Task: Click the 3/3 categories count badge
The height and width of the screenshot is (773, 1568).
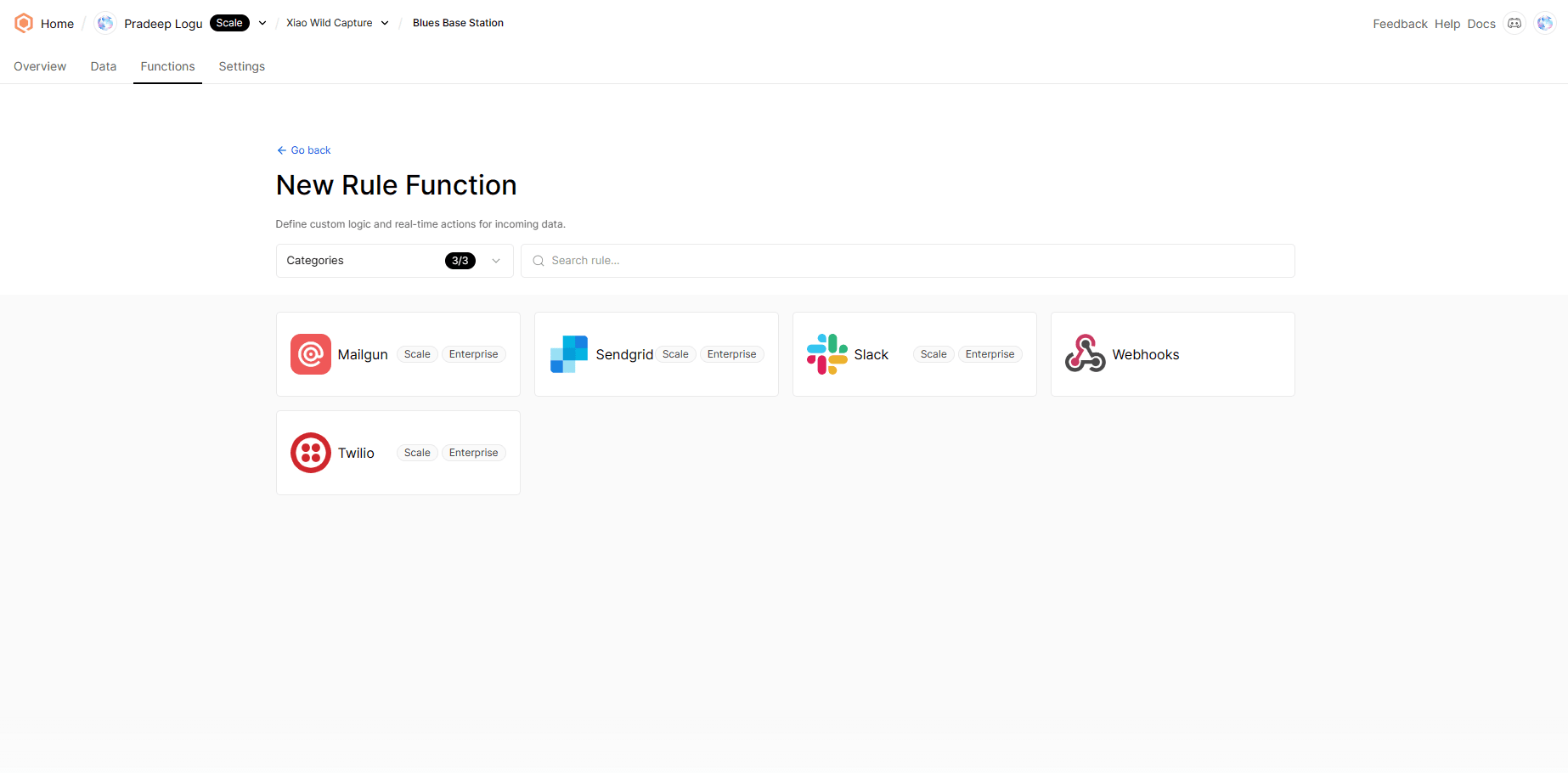Action: (x=460, y=261)
